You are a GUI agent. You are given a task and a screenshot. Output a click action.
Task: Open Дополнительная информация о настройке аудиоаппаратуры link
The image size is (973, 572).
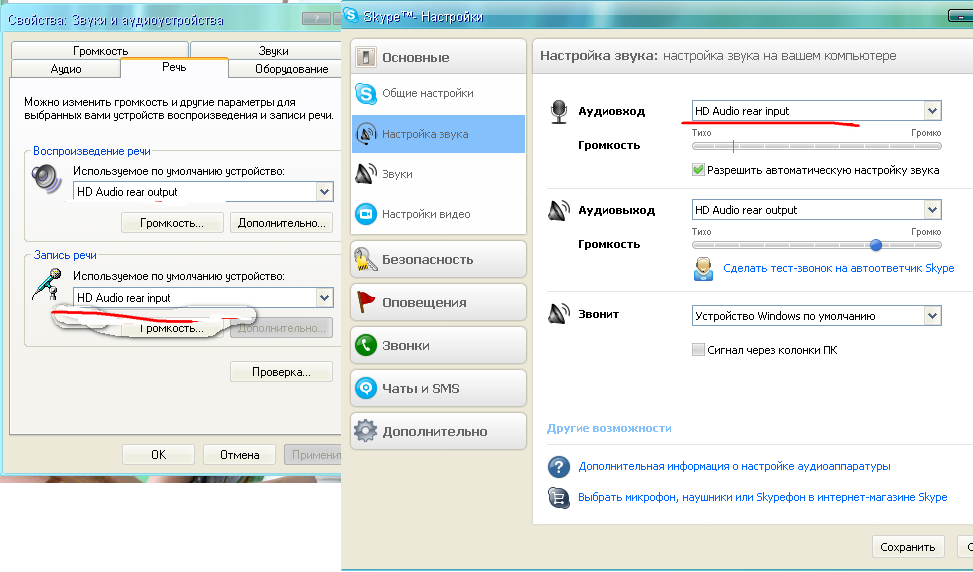(x=734, y=466)
